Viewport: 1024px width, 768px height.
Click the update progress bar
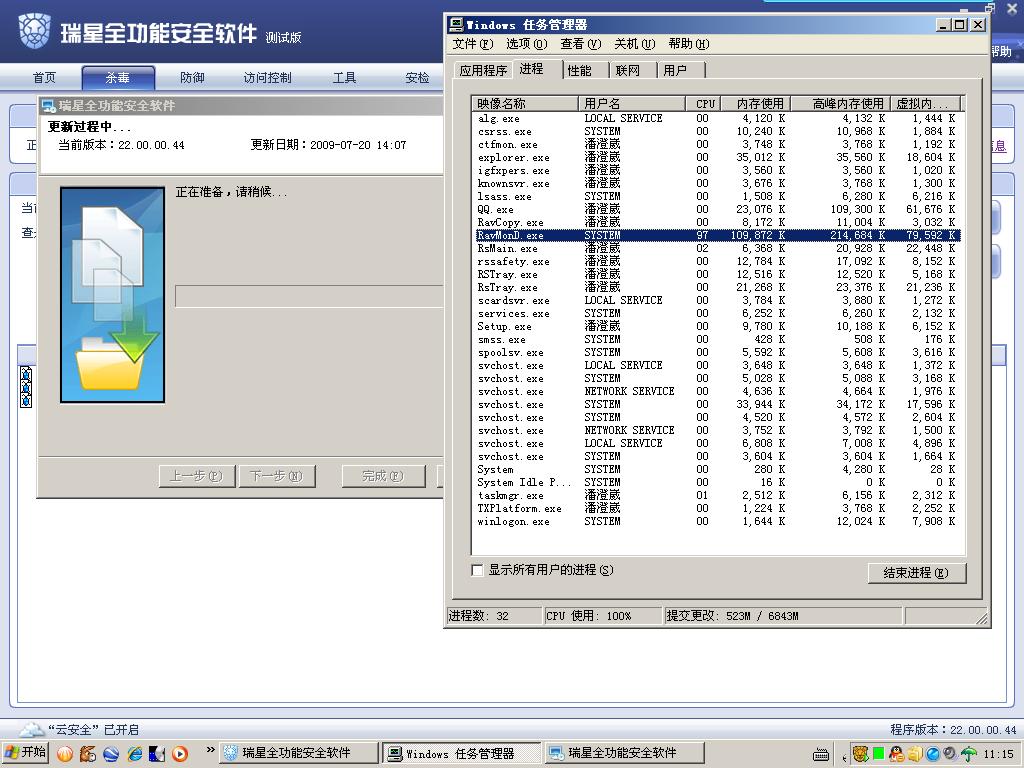[x=310, y=296]
